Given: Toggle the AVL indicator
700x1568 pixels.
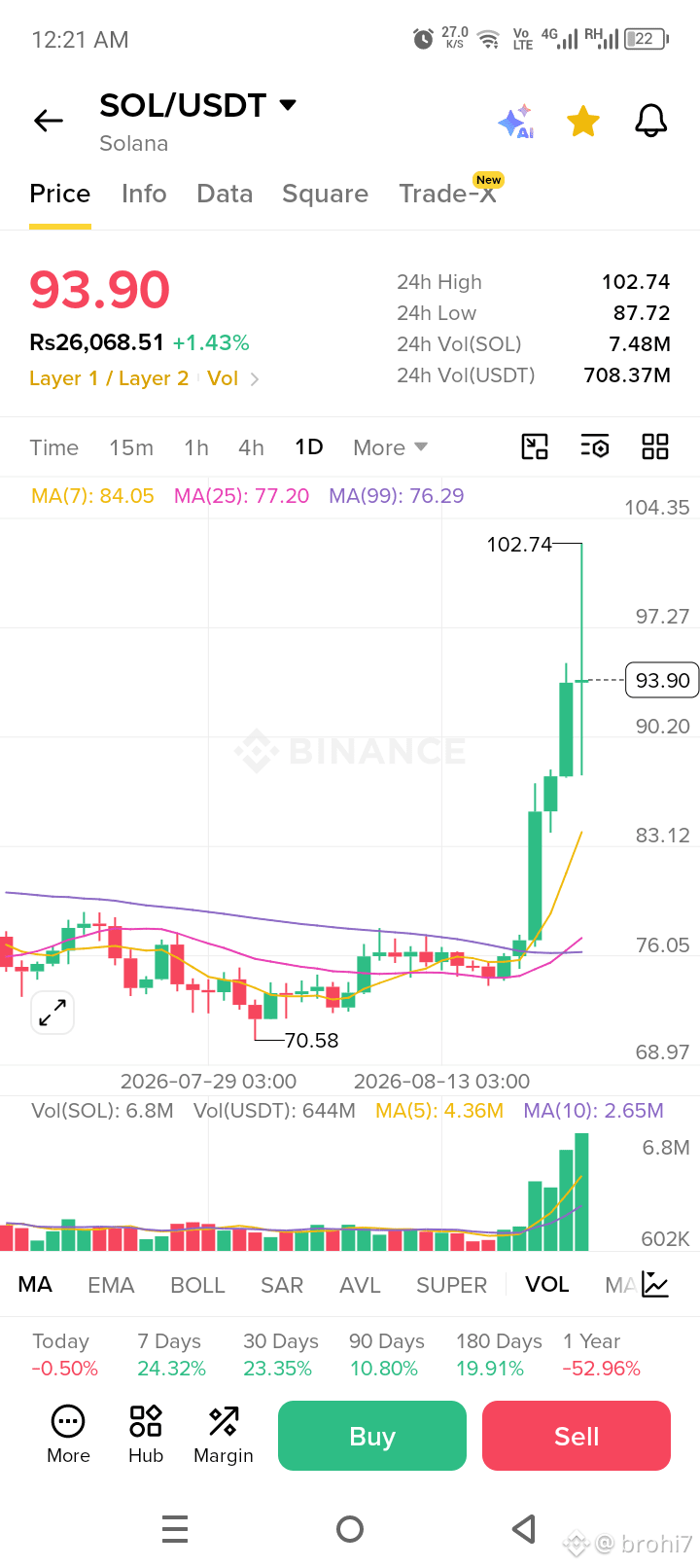Looking at the screenshot, I should pyautogui.click(x=360, y=1285).
